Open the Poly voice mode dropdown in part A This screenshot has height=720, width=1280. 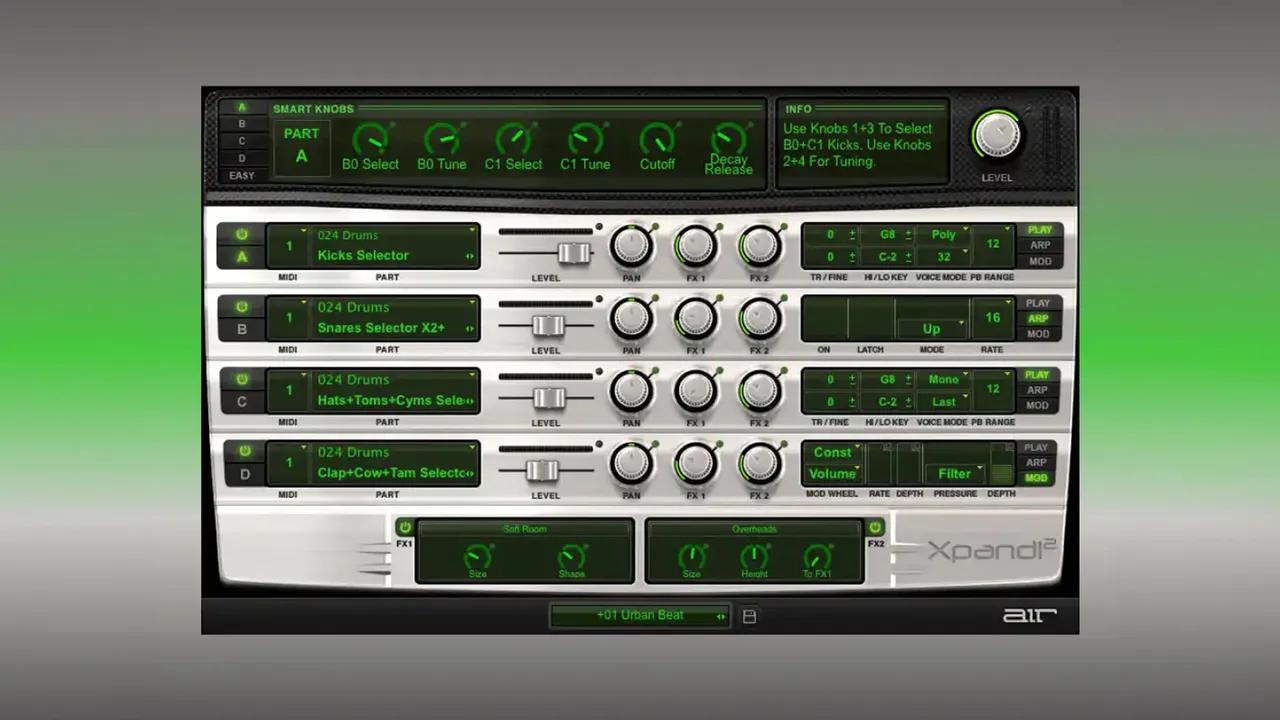pyautogui.click(x=944, y=235)
